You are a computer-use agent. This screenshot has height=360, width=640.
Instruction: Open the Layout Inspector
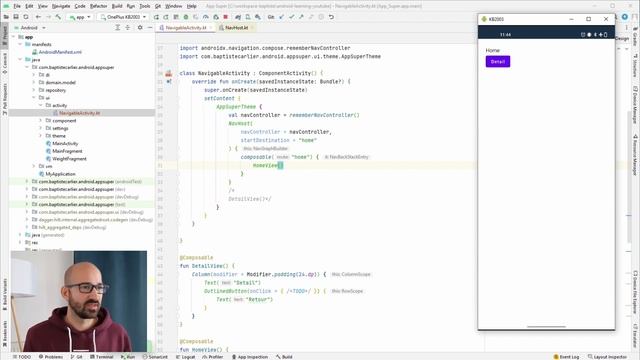[x=607, y=357]
